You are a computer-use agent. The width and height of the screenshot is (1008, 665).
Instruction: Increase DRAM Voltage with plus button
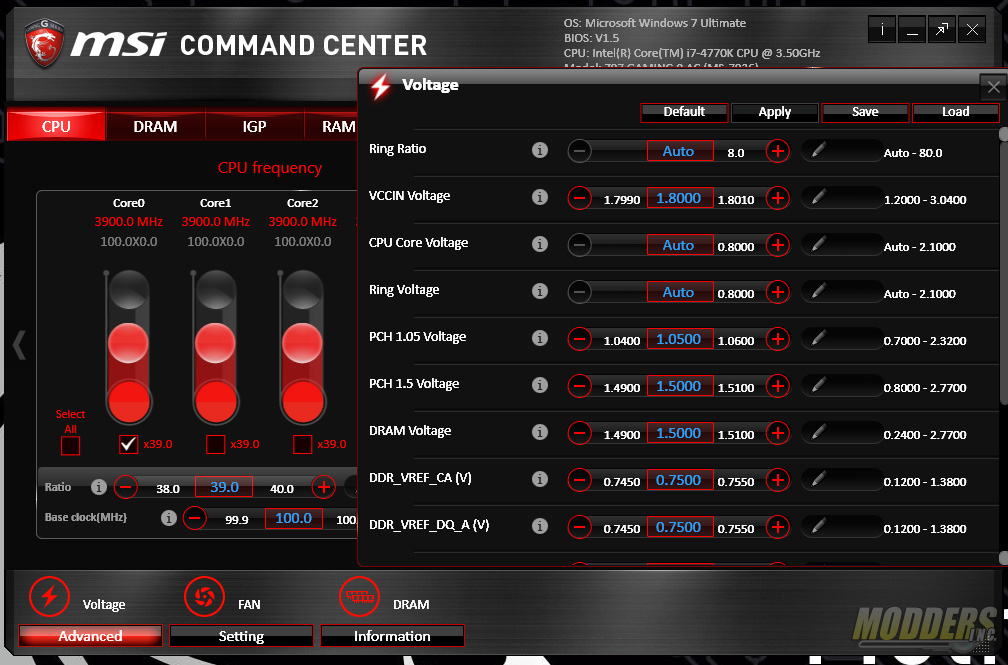pyautogui.click(x=778, y=433)
